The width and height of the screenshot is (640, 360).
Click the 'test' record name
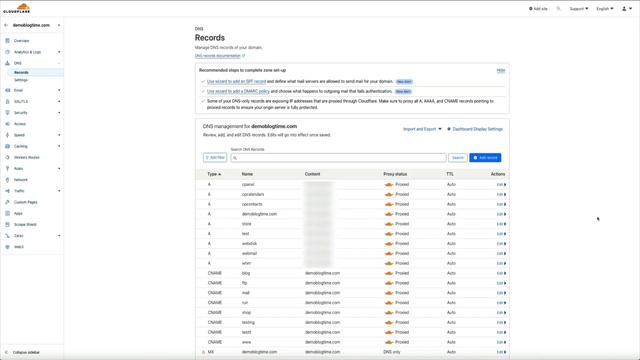point(245,234)
